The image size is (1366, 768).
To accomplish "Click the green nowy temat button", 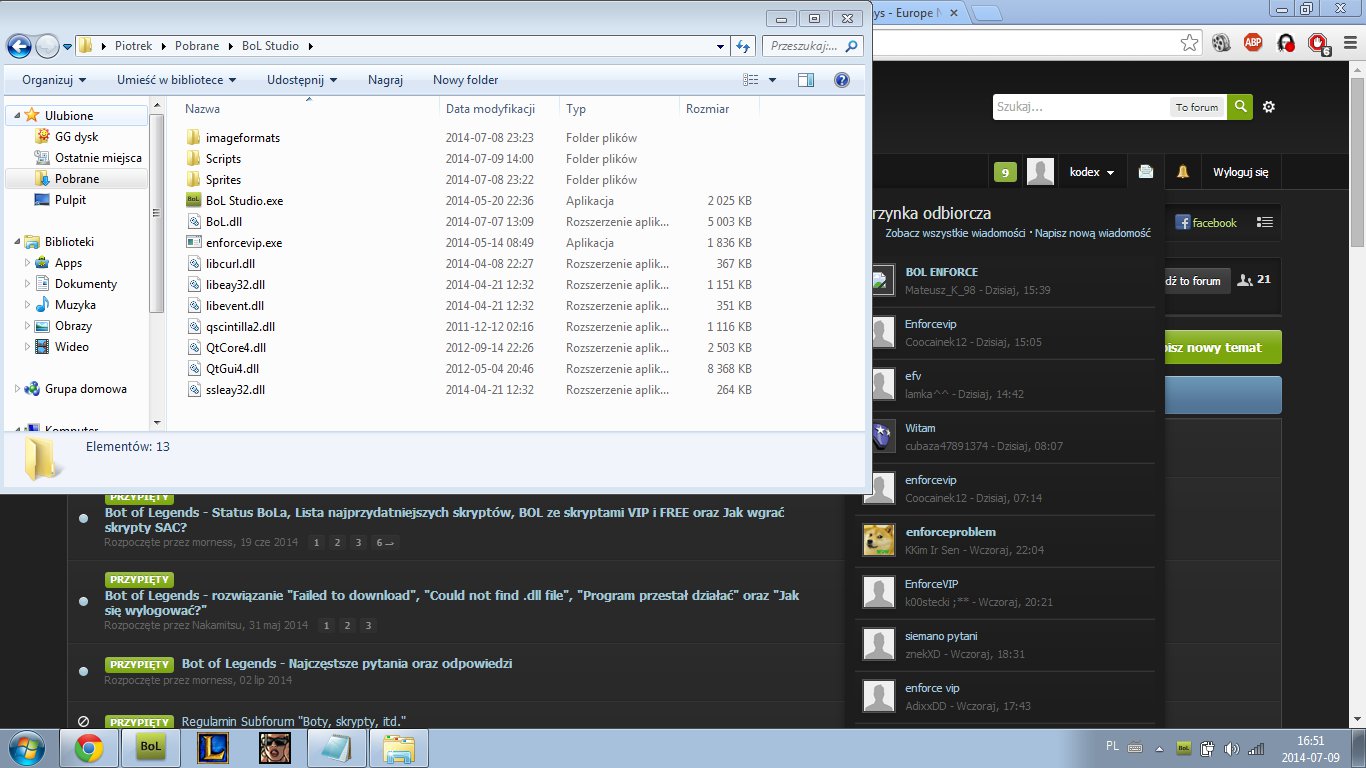I will click(1222, 347).
